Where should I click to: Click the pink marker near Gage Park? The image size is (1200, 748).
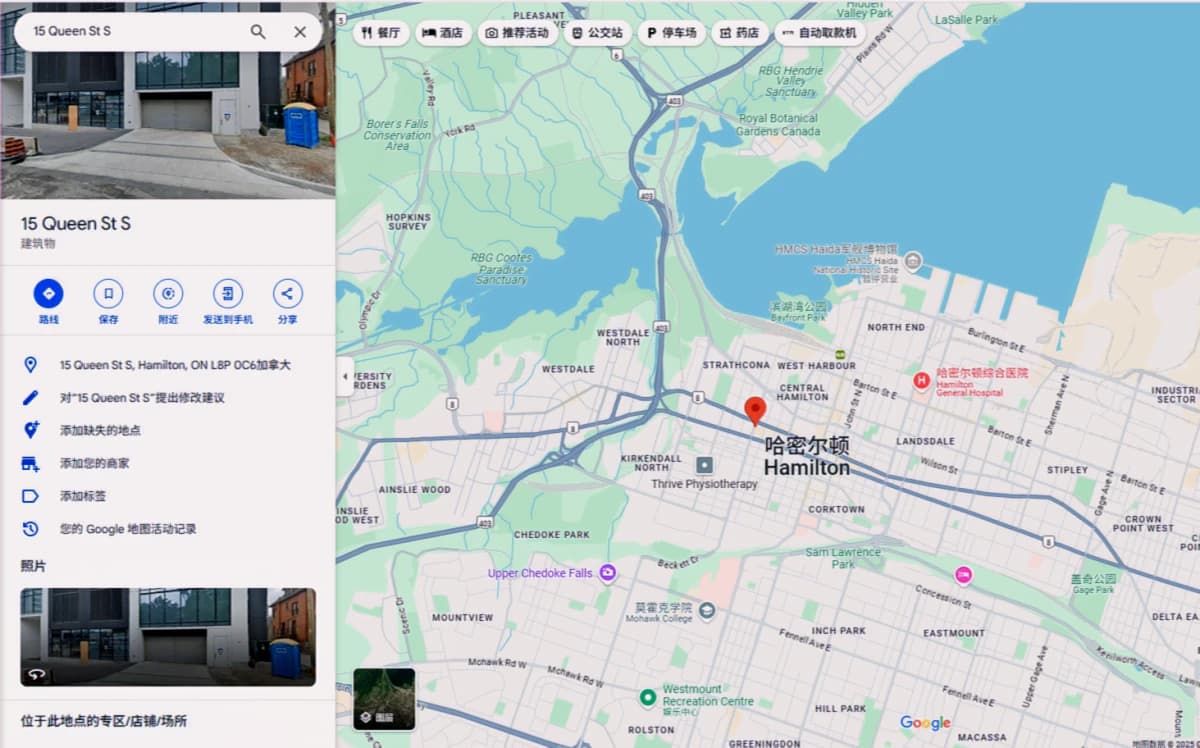click(963, 575)
